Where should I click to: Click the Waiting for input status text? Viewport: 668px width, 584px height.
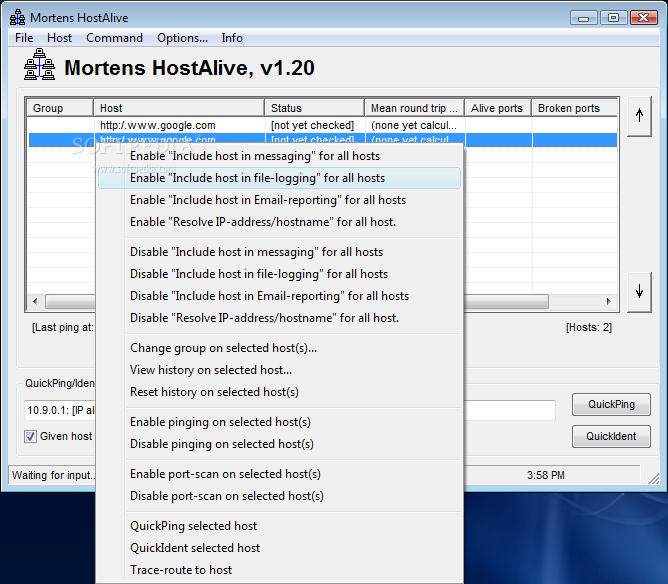(x=53, y=475)
